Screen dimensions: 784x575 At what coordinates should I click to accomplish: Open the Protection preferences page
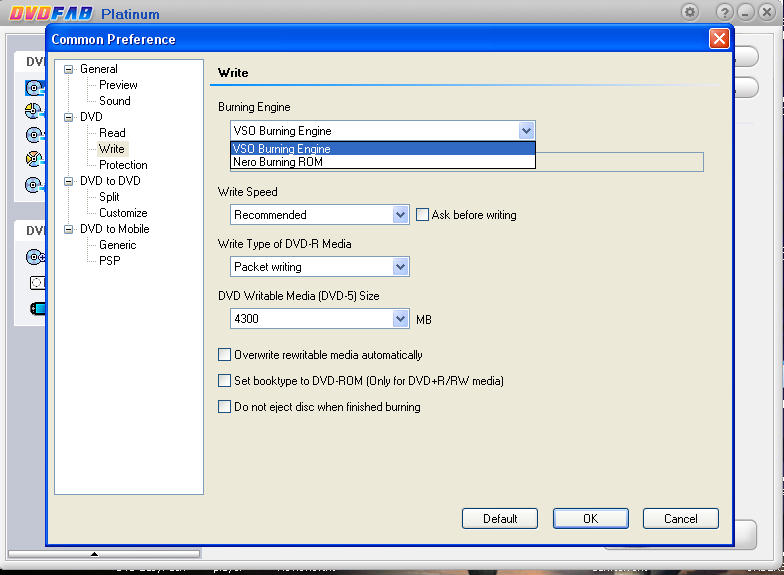[x=123, y=165]
